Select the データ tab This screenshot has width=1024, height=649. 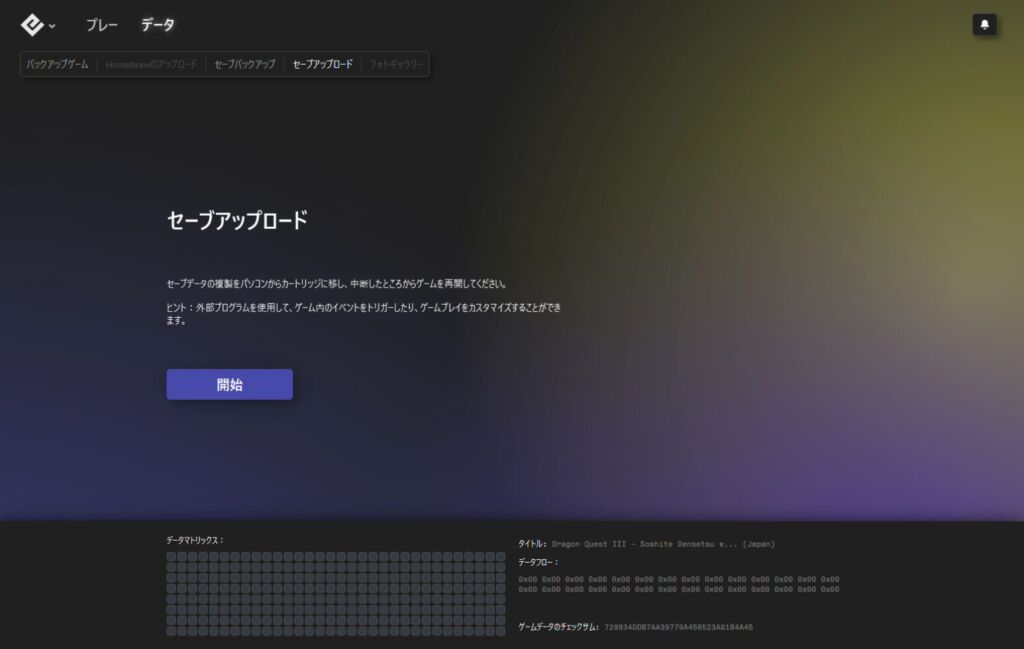coord(157,25)
